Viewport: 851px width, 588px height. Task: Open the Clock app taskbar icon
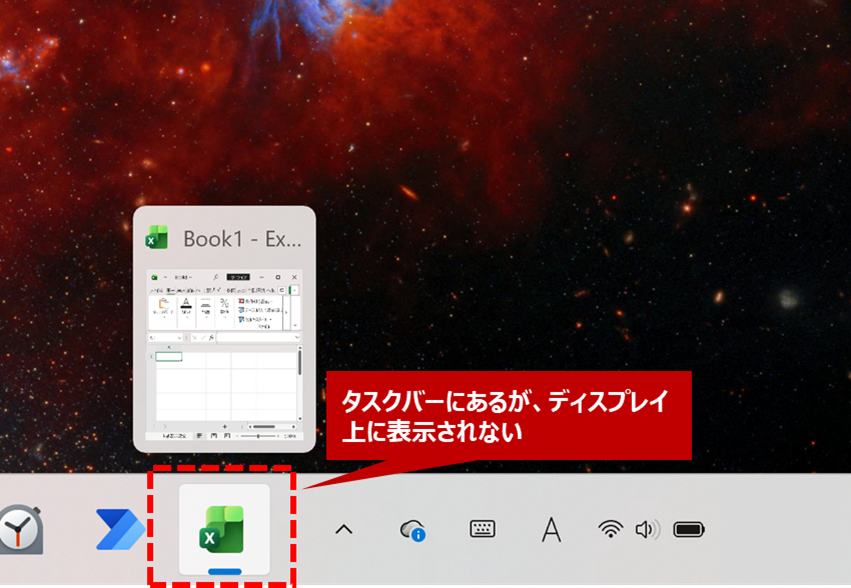(20, 529)
